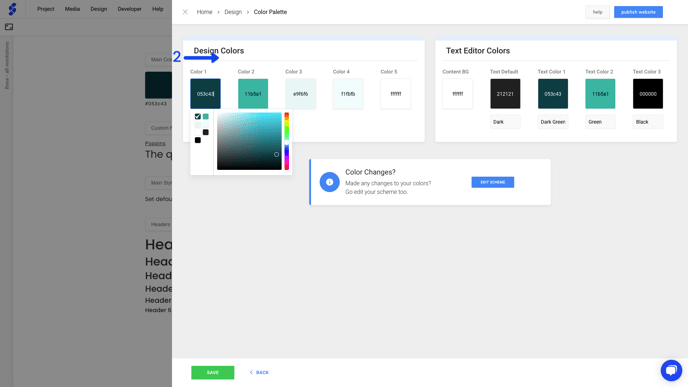Click the circular handle in color gradient
Viewport: 688px width, 387px height.
click(276, 154)
